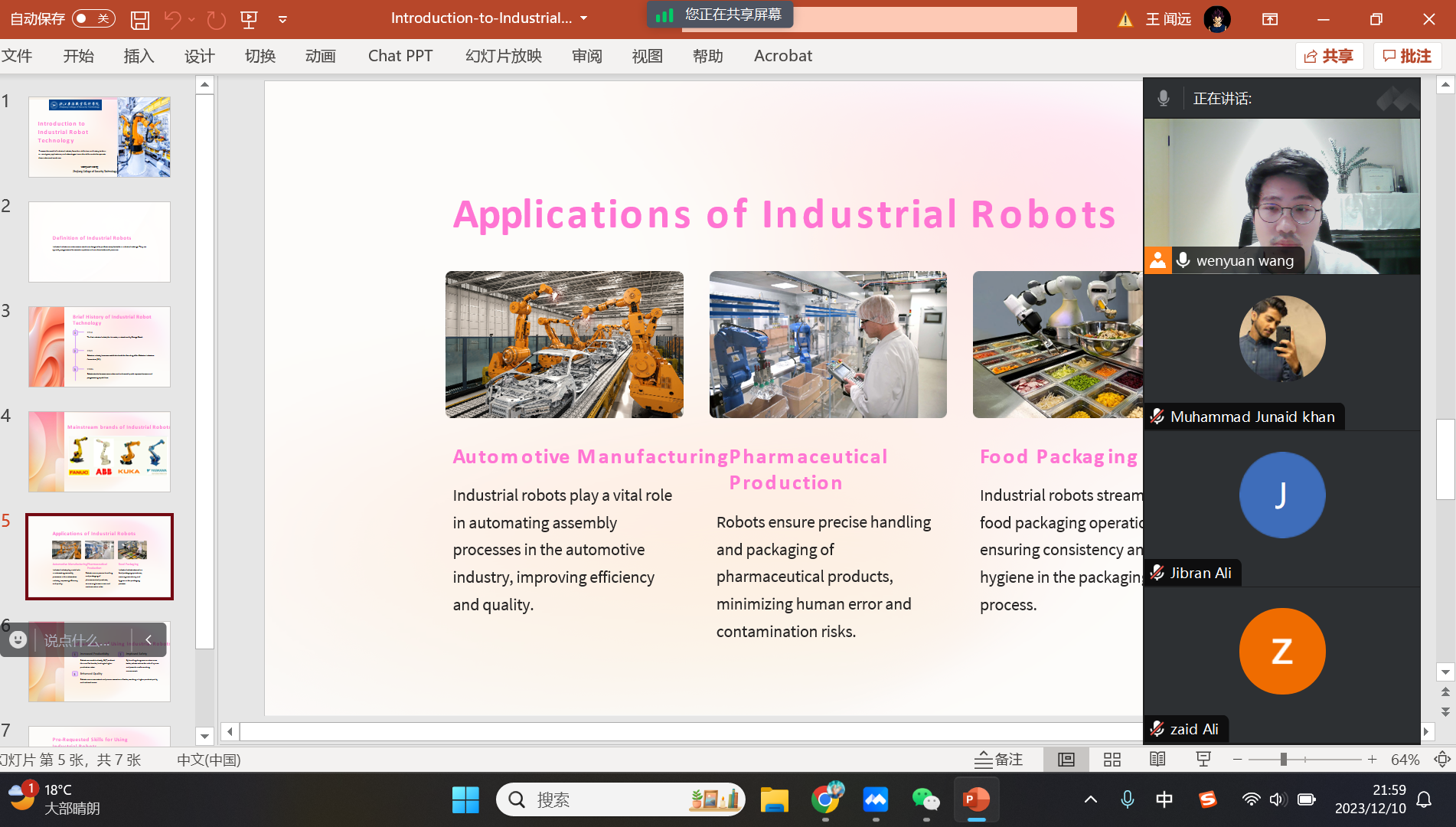This screenshot has width=1456, height=827.
Task: Click the 批注 comments button
Action: pos(1407,56)
